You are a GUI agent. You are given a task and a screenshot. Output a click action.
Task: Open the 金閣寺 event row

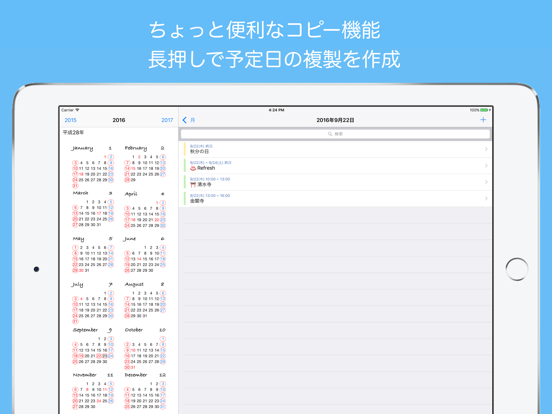click(x=335, y=198)
